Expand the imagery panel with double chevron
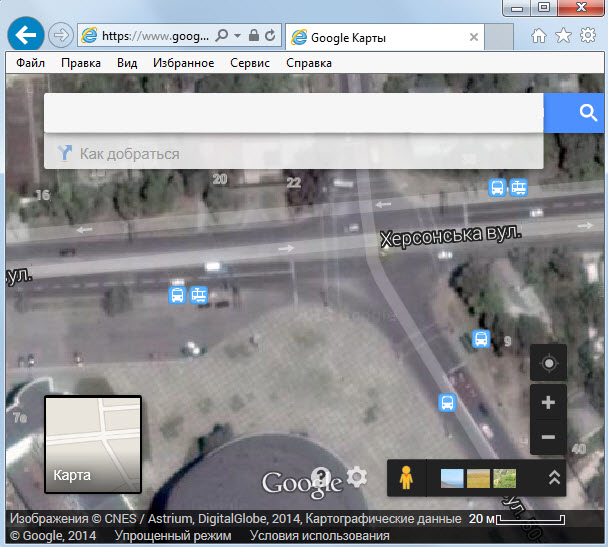This screenshot has height=547, width=608. click(x=554, y=478)
